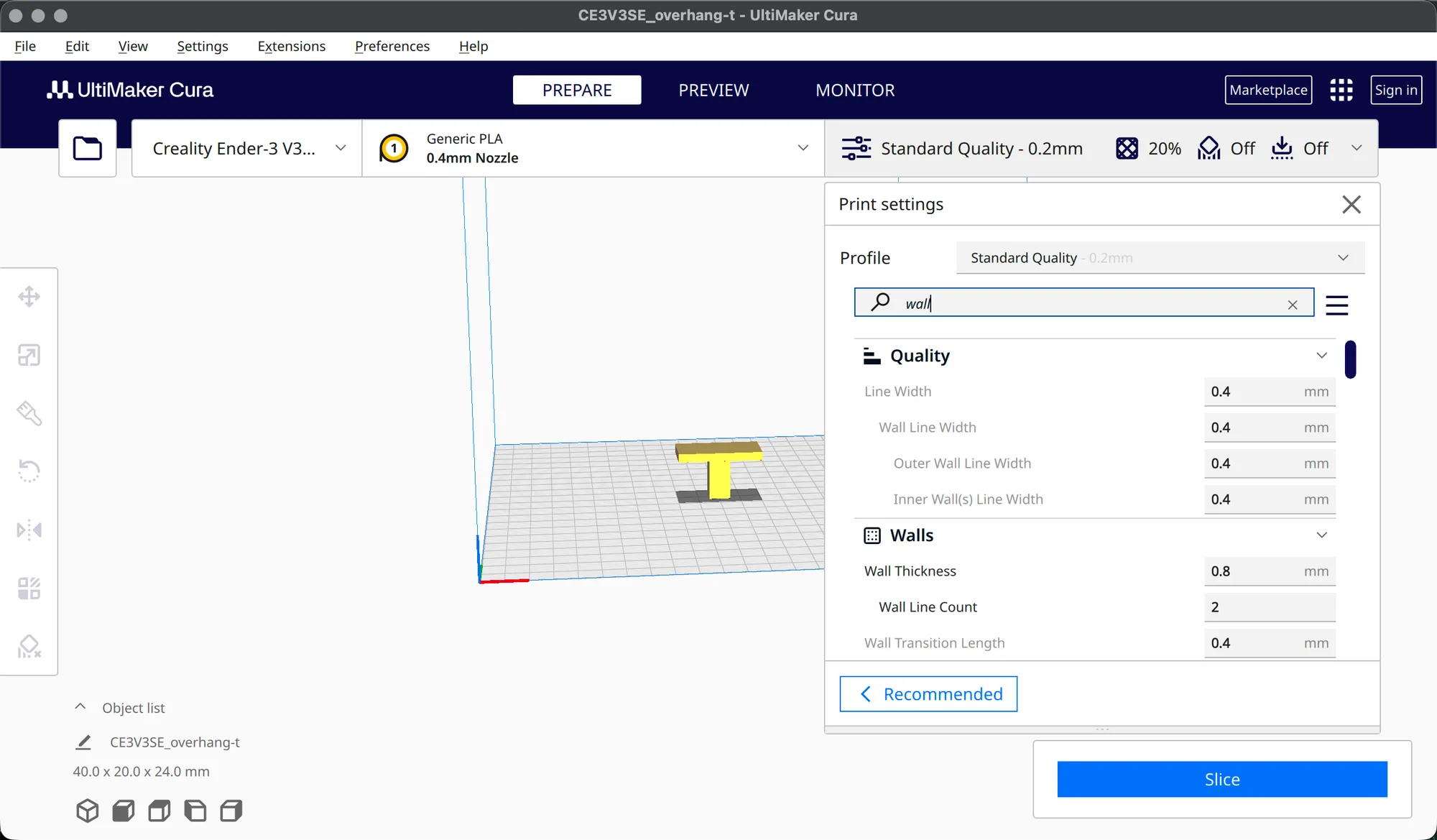Collapse the Object list chevron
The width and height of the screenshot is (1437, 840).
80,707
